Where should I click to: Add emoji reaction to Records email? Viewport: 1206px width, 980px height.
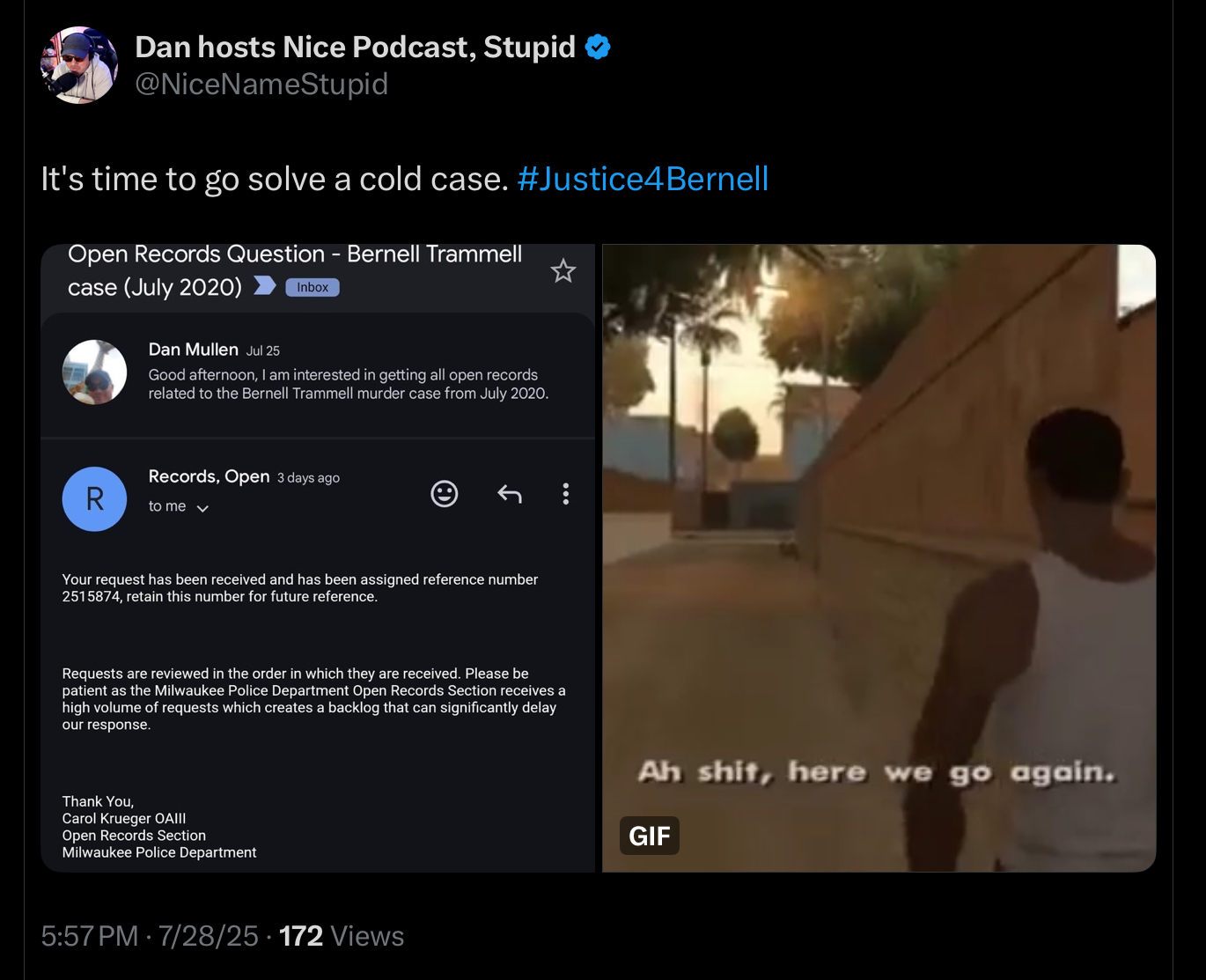coord(445,494)
